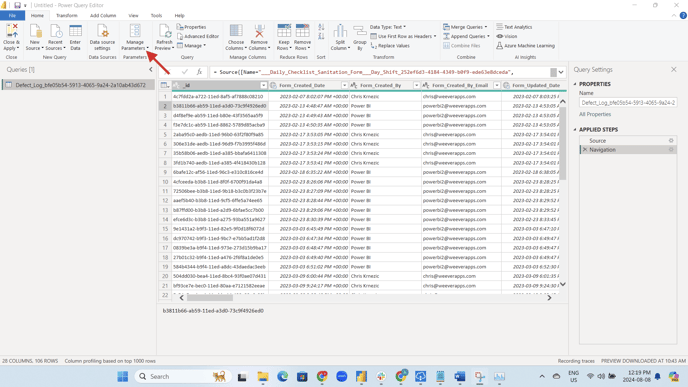Open the _id column filter dropdown

[263, 85]
